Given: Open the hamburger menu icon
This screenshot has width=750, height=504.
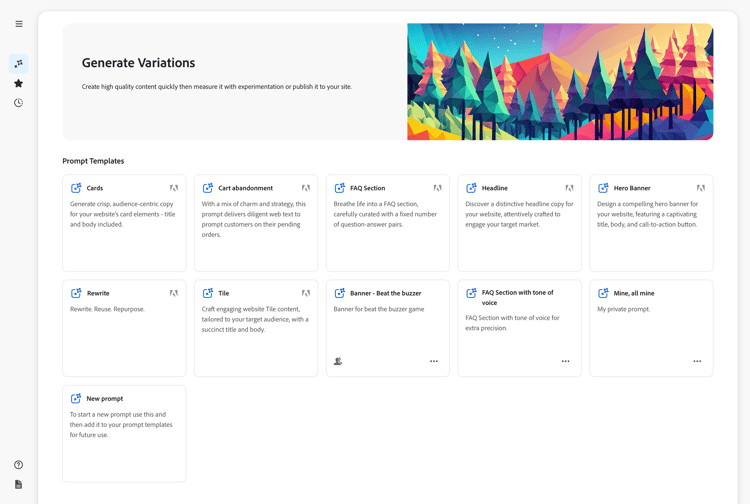Looking at the screenshot, I should pyautogui.click(x=19, y=24).
